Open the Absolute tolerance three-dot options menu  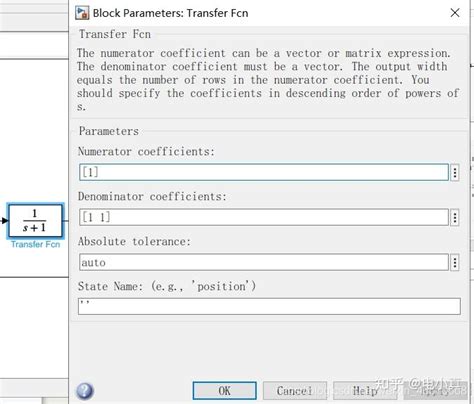pos(455,263)
